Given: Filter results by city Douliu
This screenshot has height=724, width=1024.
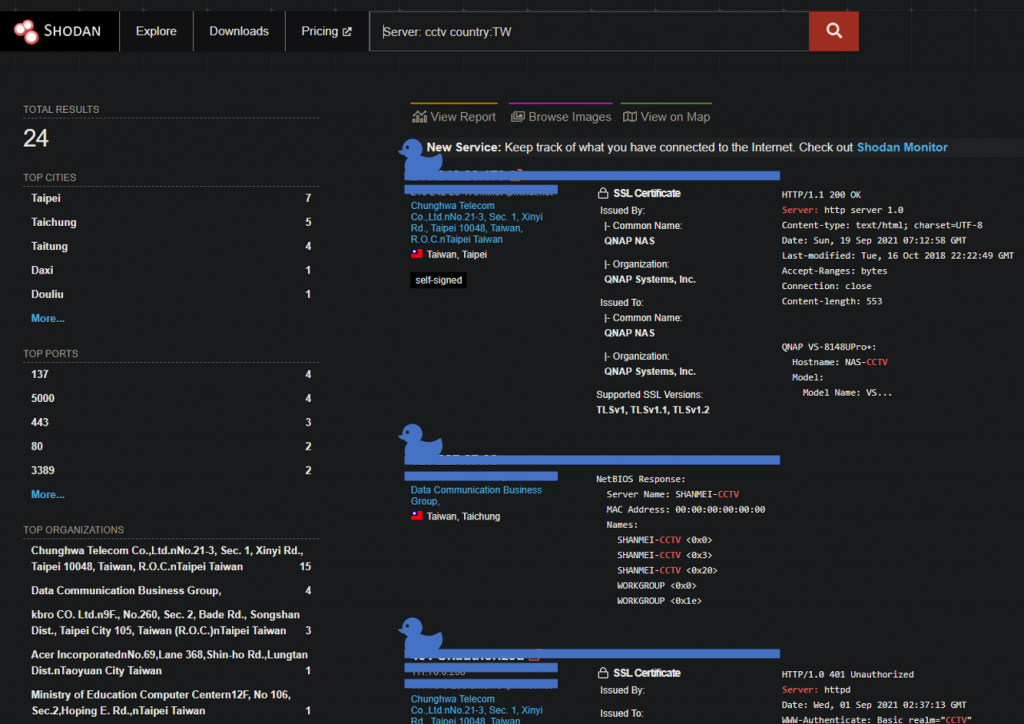Looking at the screenshot, I should click(171, 294).
